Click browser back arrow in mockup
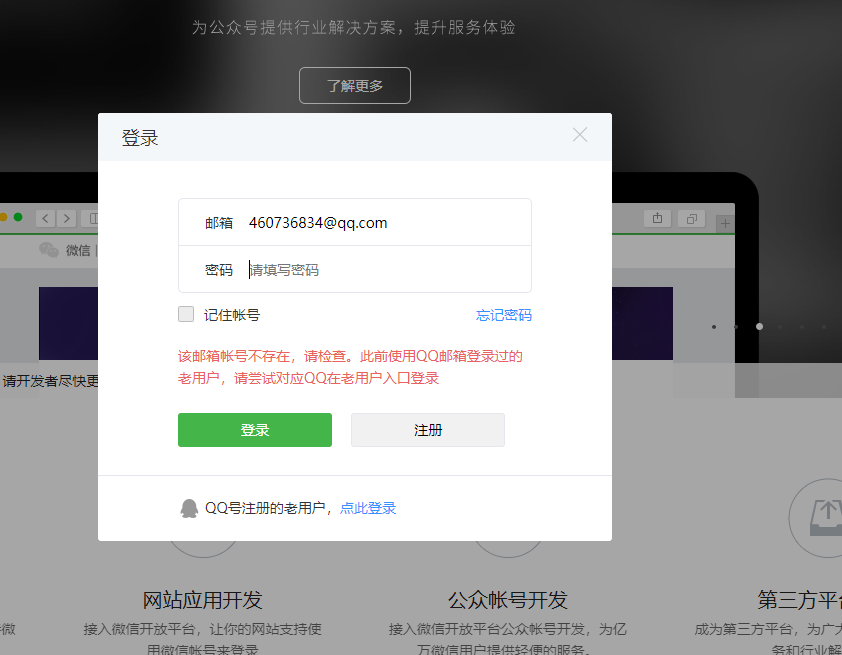The image size is (842, 655). pos(46,218)
